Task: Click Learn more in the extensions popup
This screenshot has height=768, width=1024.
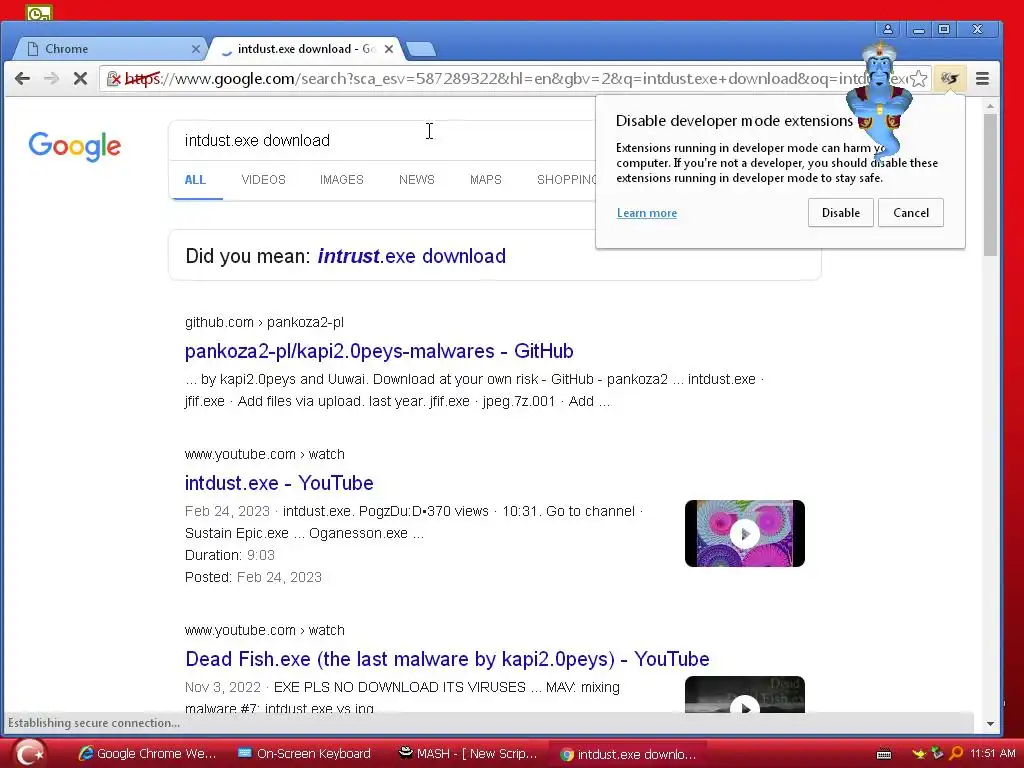Action: (x=647, y=213)
